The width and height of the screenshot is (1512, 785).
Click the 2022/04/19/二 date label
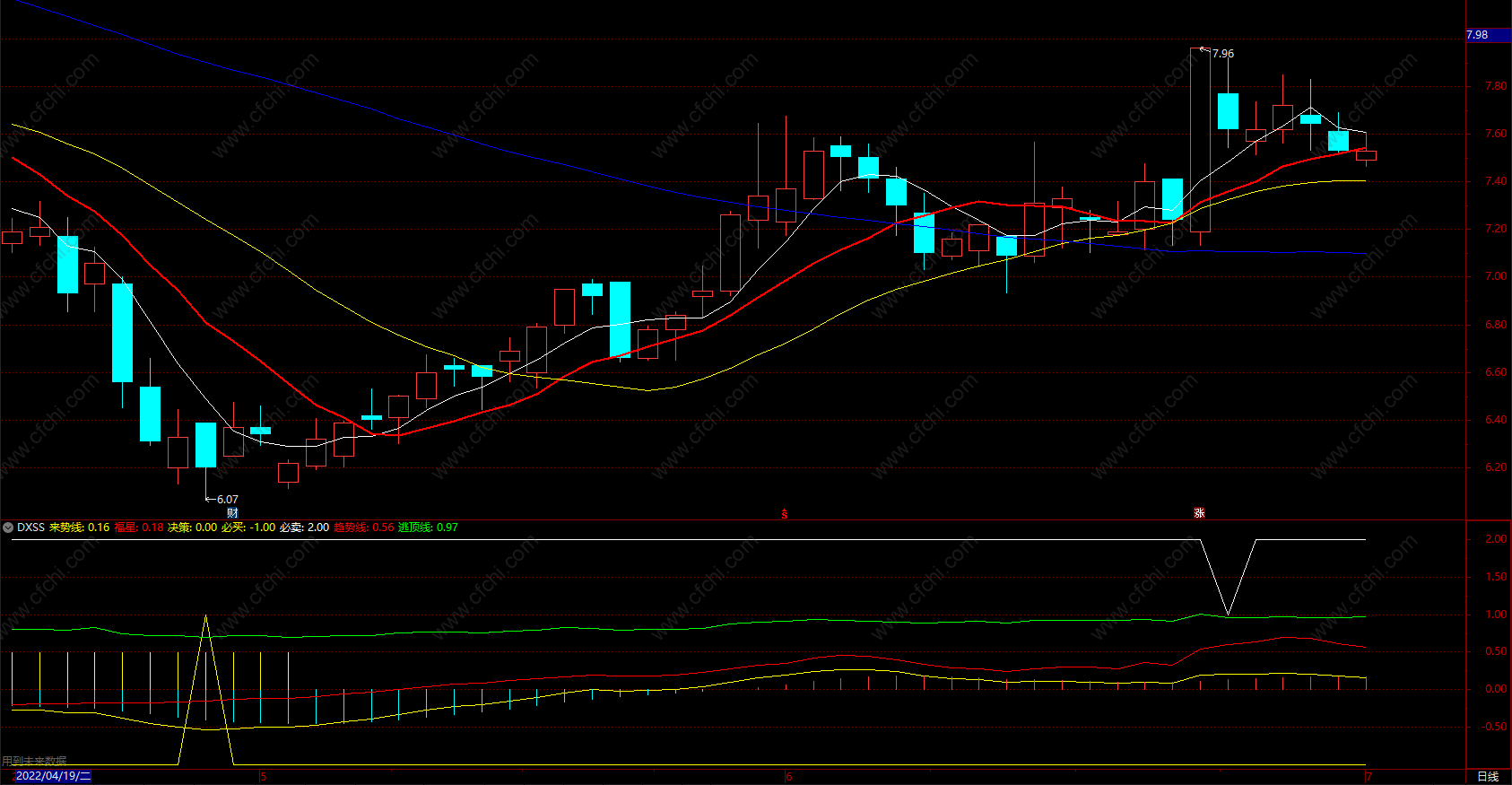click(53, 776)
